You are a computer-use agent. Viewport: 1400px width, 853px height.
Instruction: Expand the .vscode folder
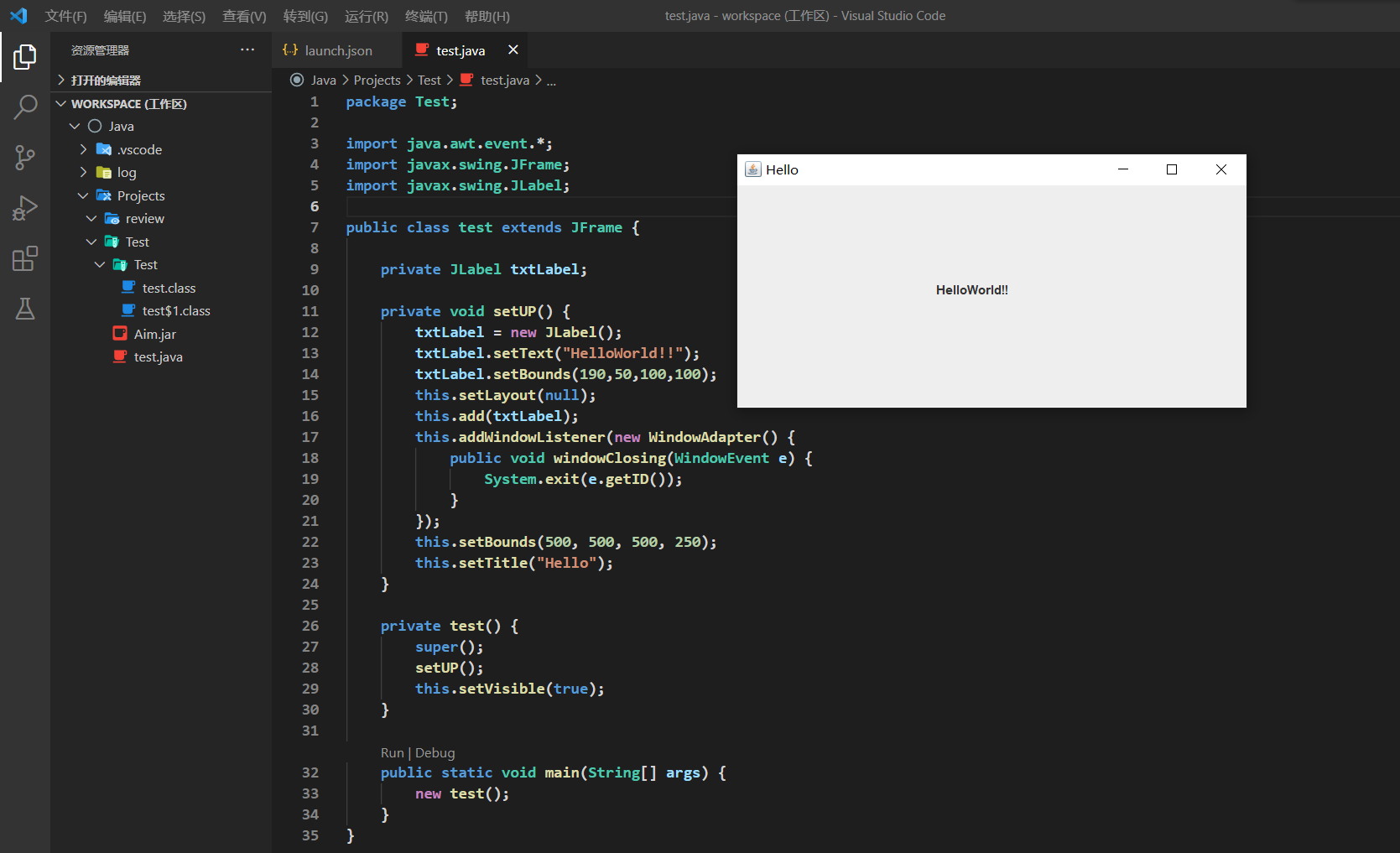tap(83, 149)
